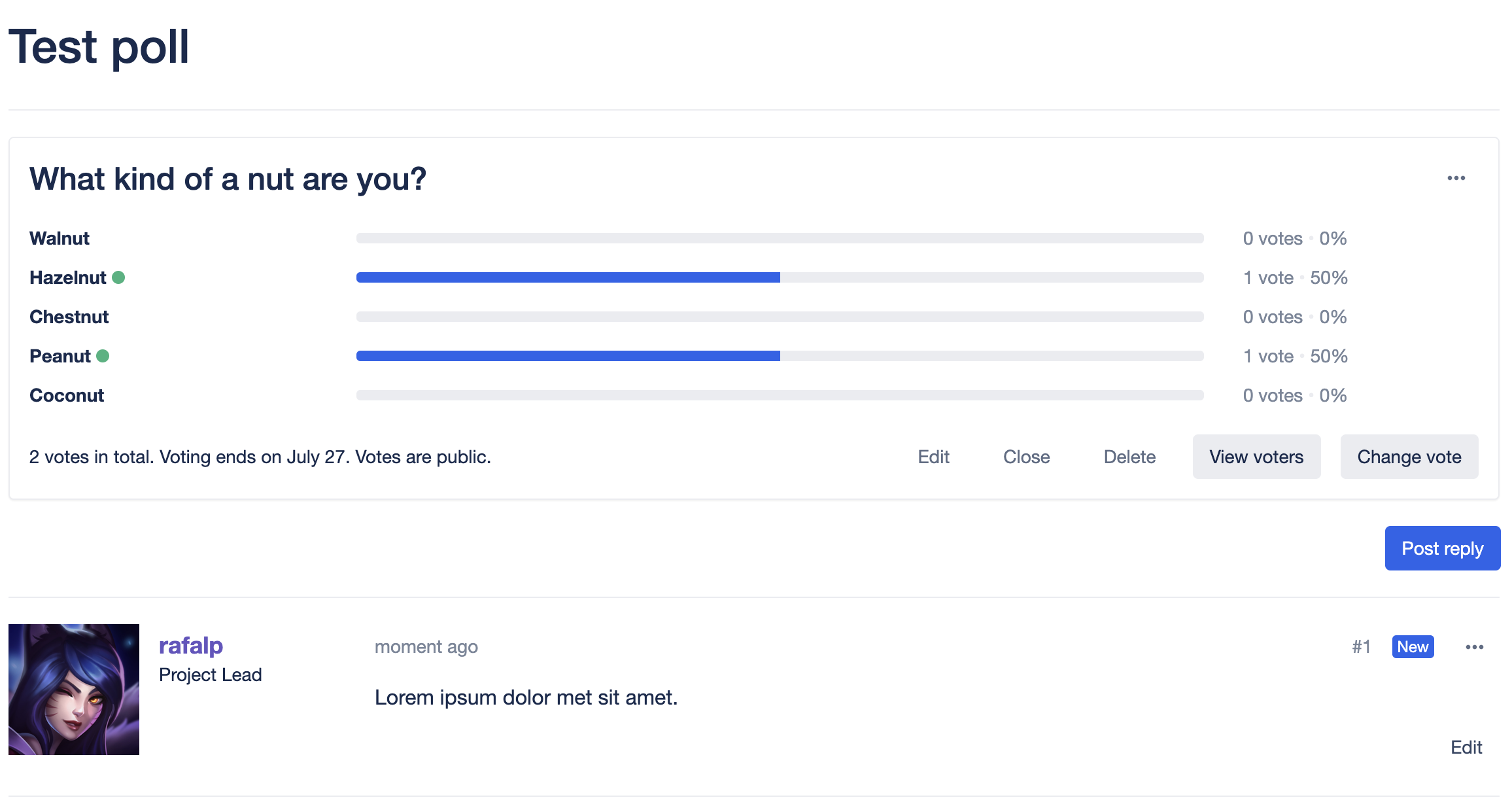Image resolution: width=1512 pixels, height=806 pixels.
Task: Click the New badge on post
Action: (x=1413, y=647)
